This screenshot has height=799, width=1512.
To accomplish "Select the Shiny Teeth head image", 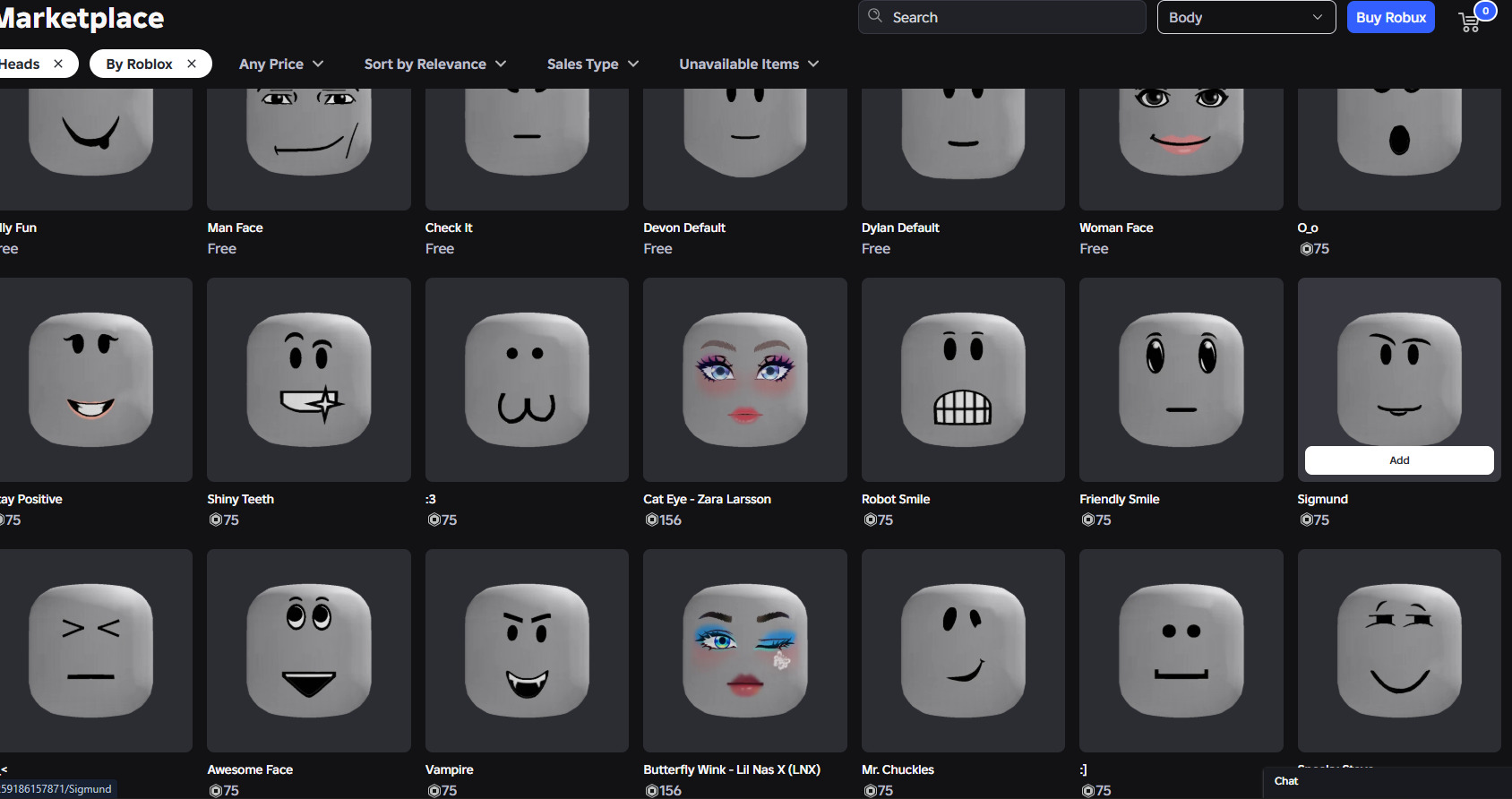I will [309, 380].
